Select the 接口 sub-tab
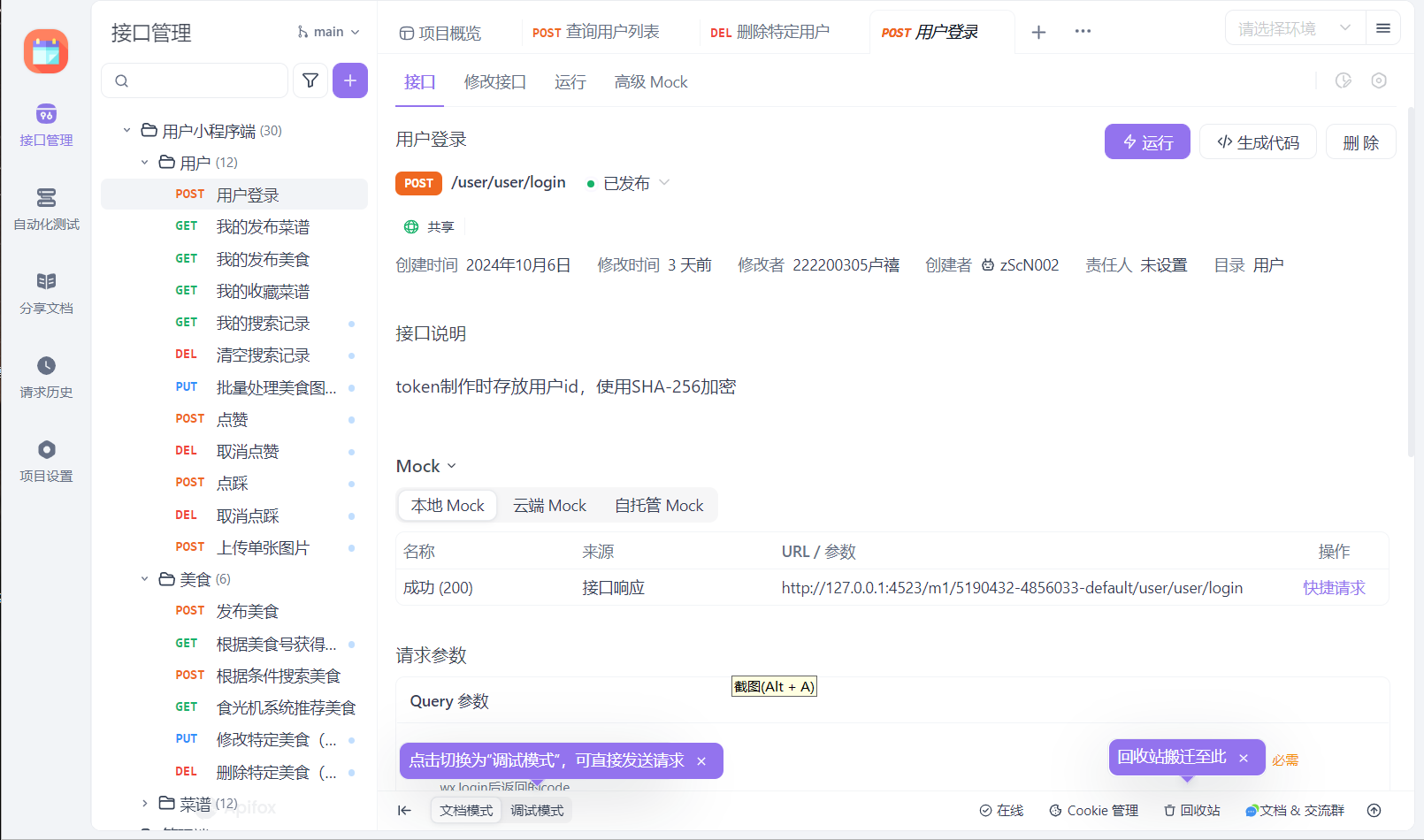 (419, 82)
